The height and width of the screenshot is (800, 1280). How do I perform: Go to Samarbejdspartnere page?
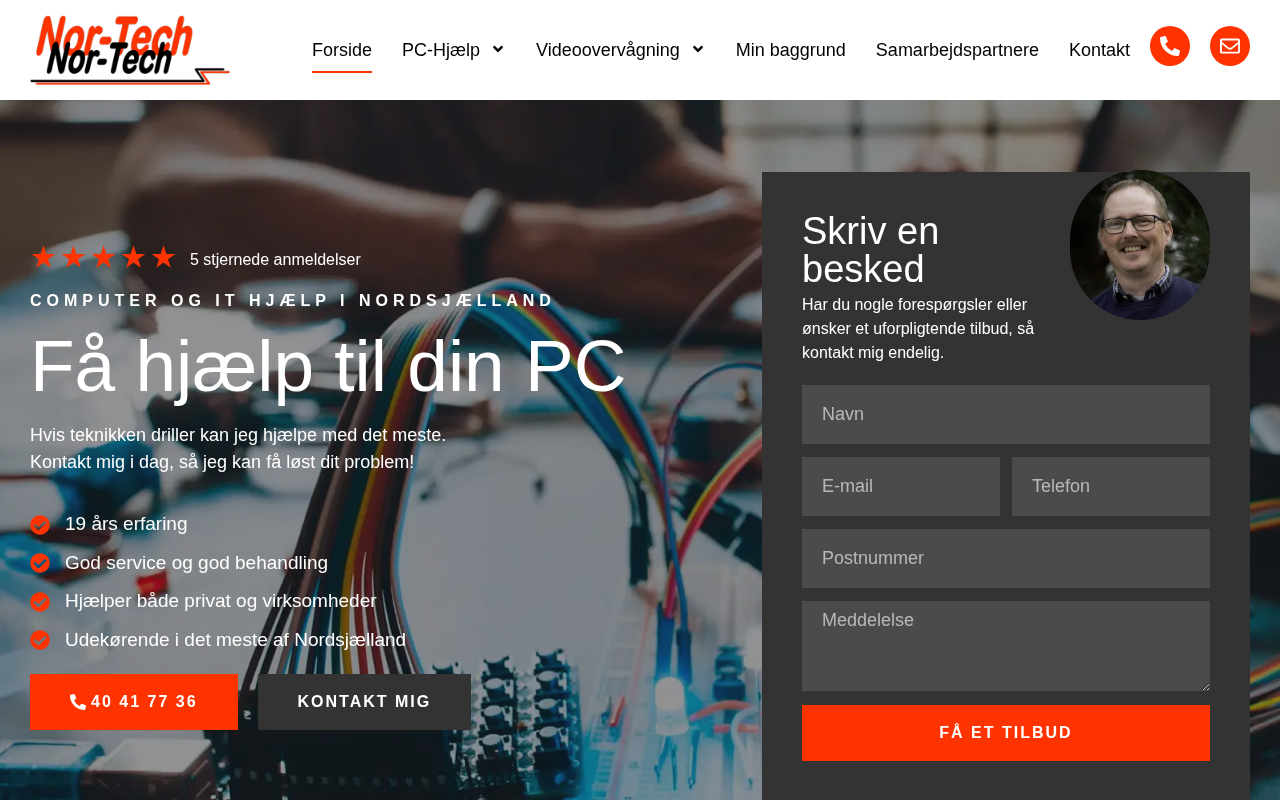(x=957, y=50)
